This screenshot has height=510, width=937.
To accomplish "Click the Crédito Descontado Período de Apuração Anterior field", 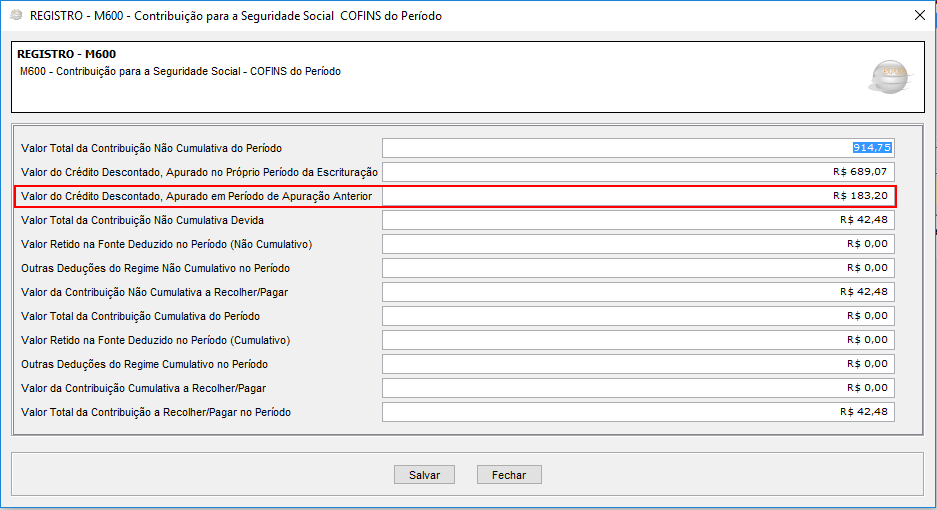I will [638, 196].
